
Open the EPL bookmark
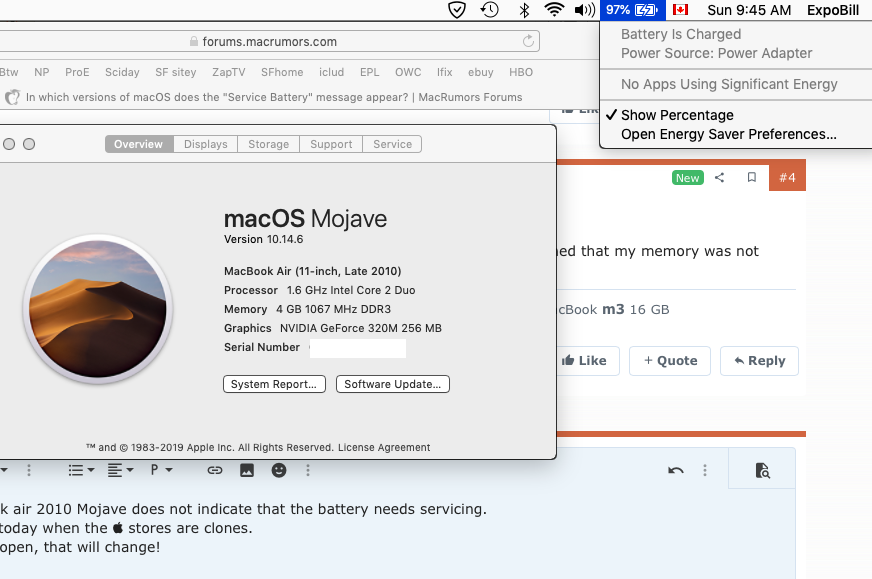pos(369,72)
